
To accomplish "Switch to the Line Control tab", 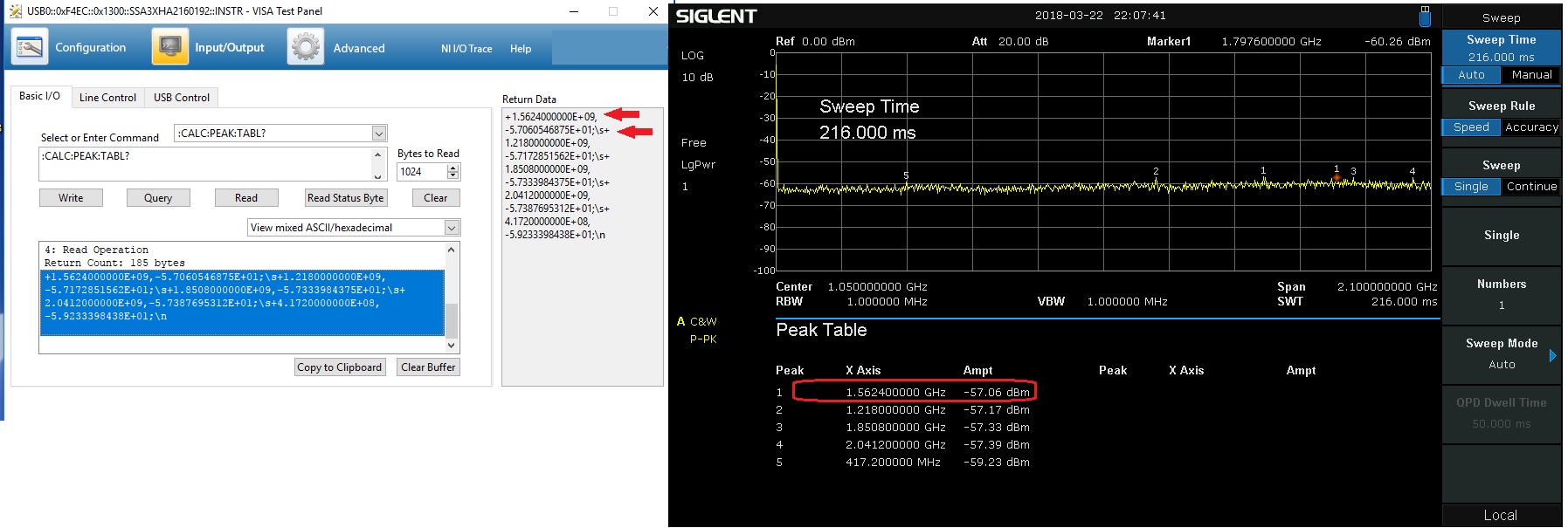I will tap(107, 98).
